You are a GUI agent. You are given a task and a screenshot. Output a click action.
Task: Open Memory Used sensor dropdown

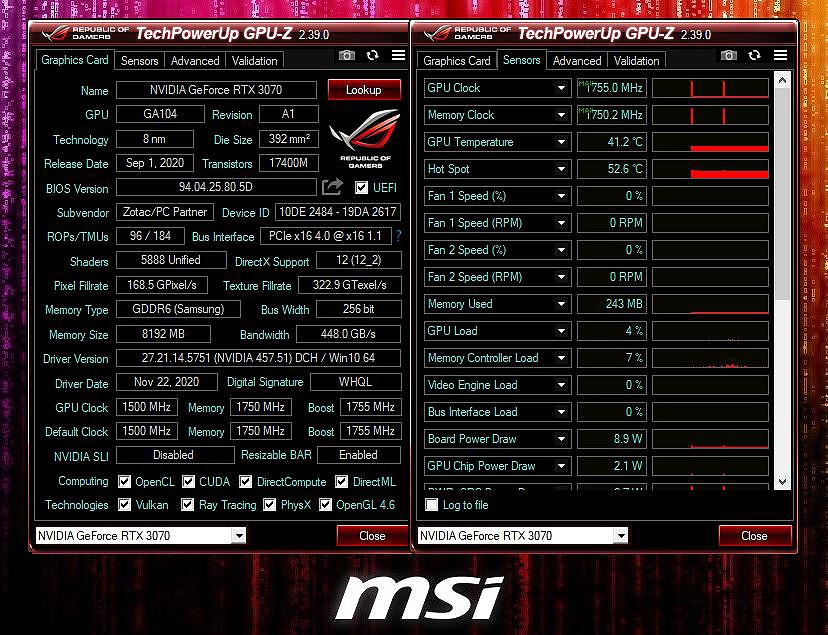[561, 304]
